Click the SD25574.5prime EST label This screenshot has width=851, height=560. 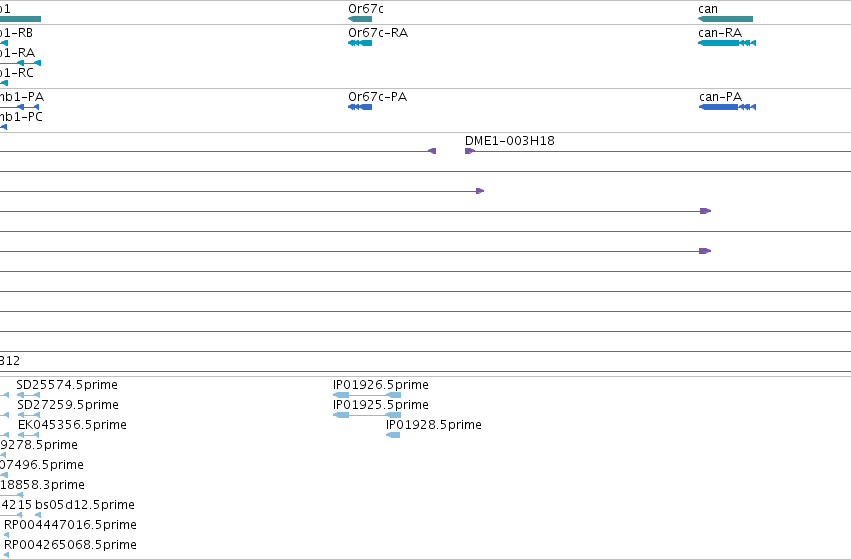tap(67, 385)
